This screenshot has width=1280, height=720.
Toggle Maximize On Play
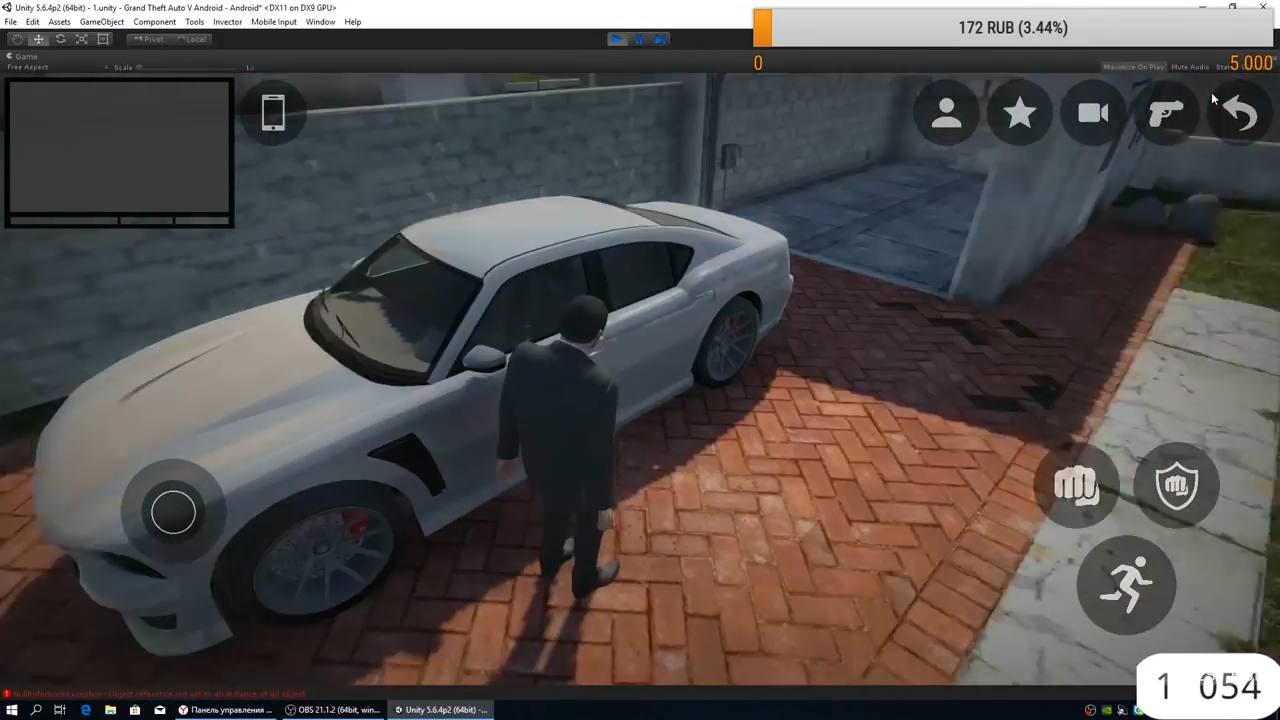pos(1133,67)
